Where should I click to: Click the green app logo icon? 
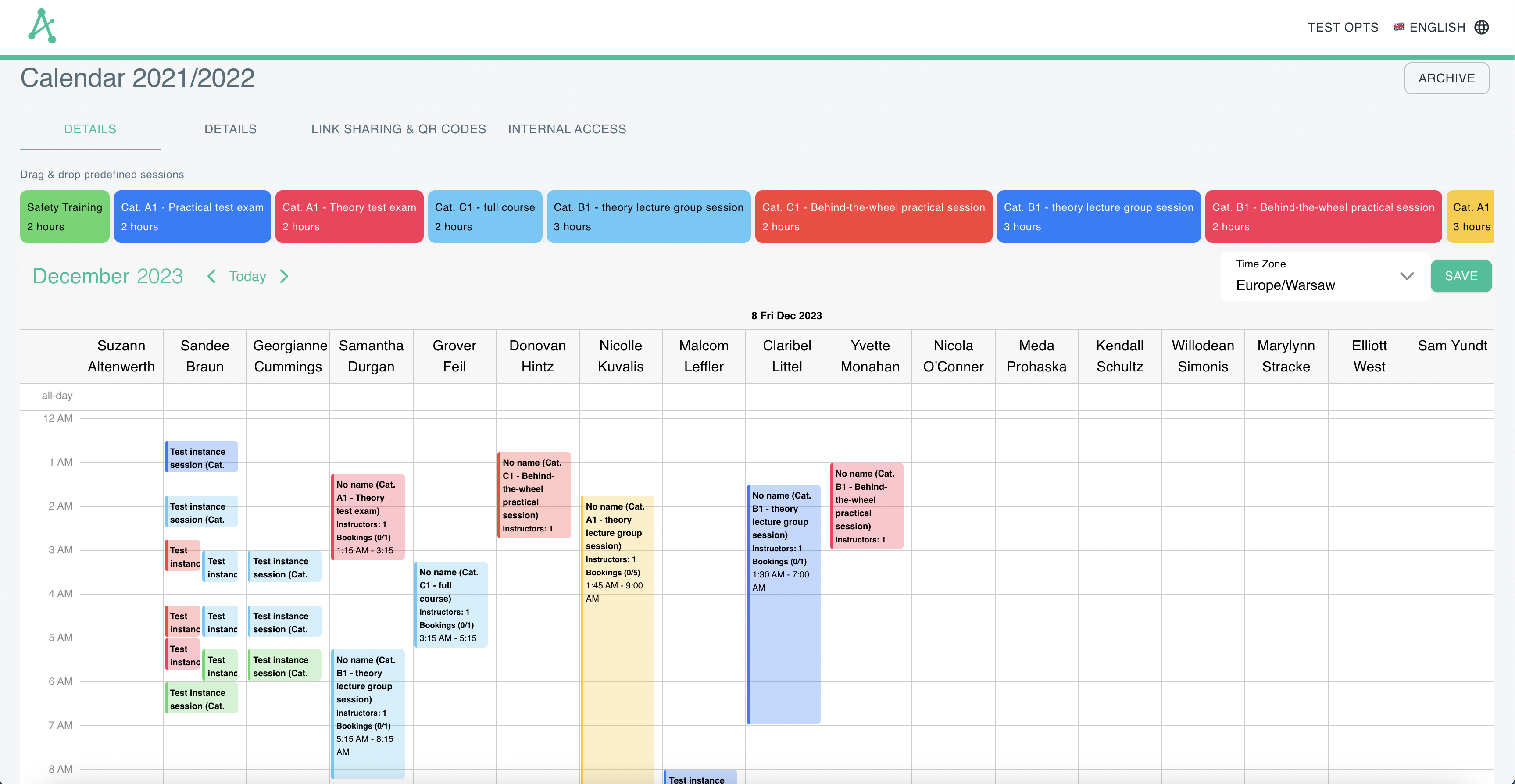point(42,25)
